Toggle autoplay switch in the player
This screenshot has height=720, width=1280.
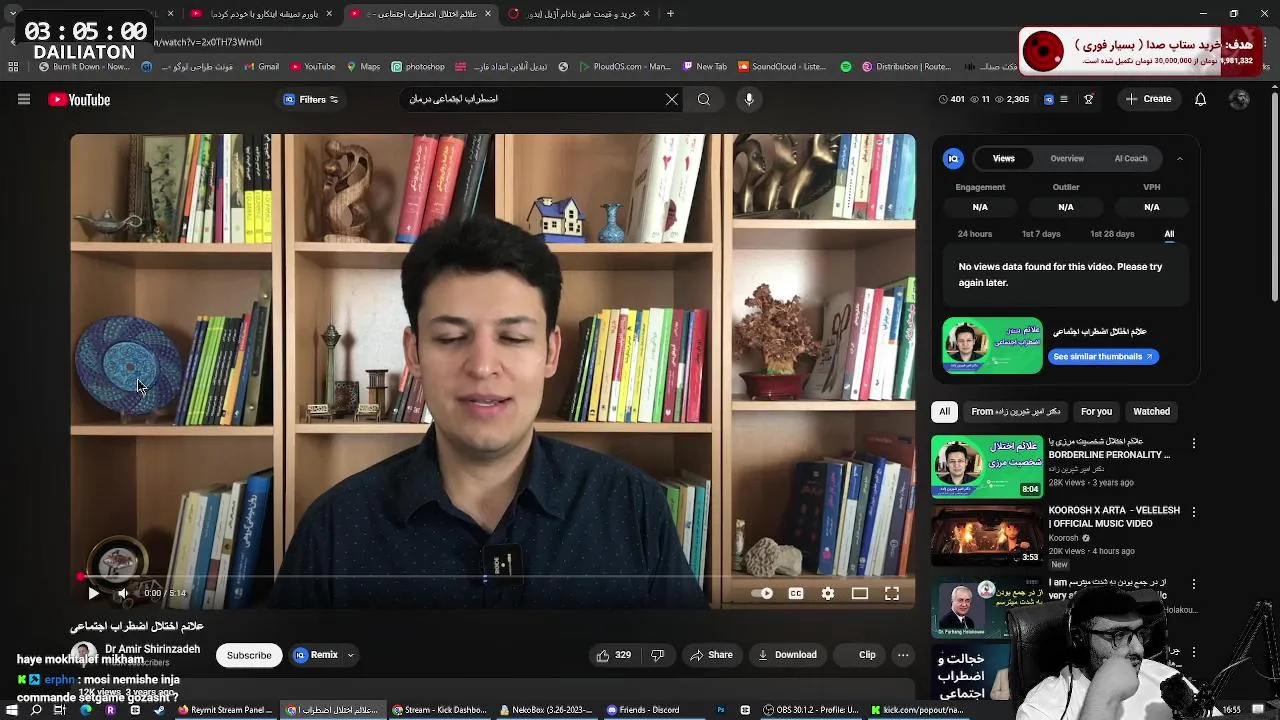click(x=762, y=593)
